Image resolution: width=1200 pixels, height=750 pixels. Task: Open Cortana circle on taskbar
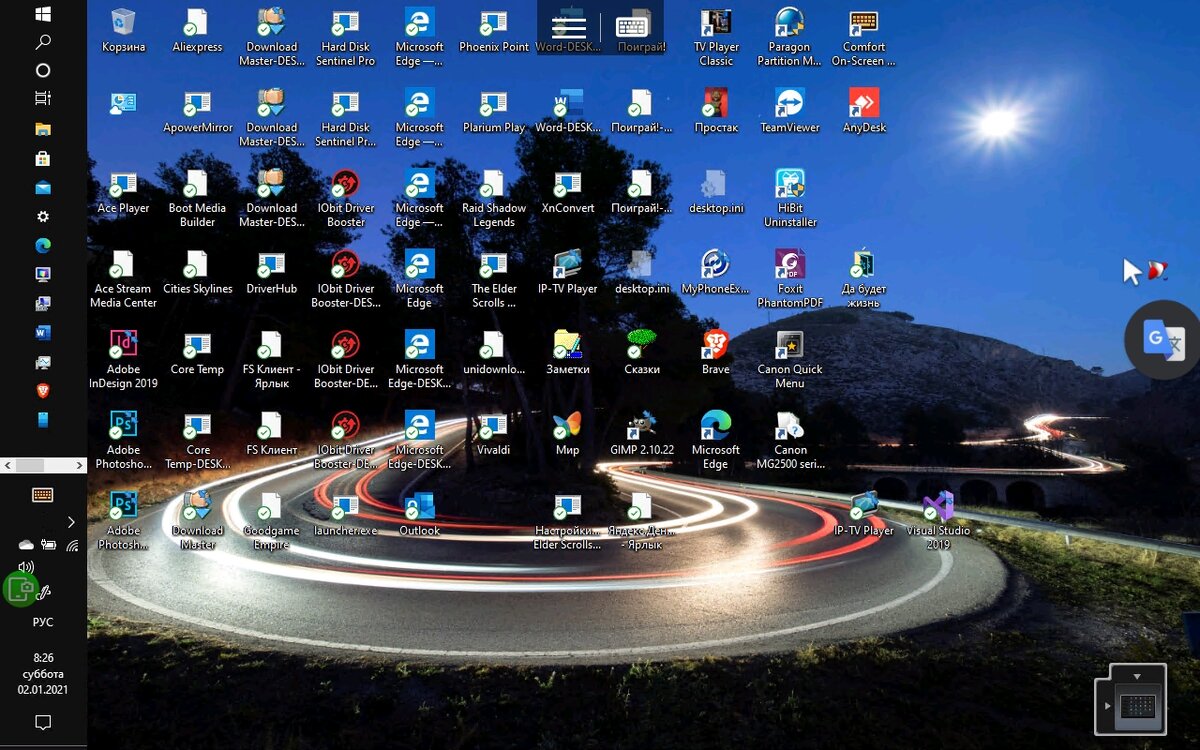[43, 71]
